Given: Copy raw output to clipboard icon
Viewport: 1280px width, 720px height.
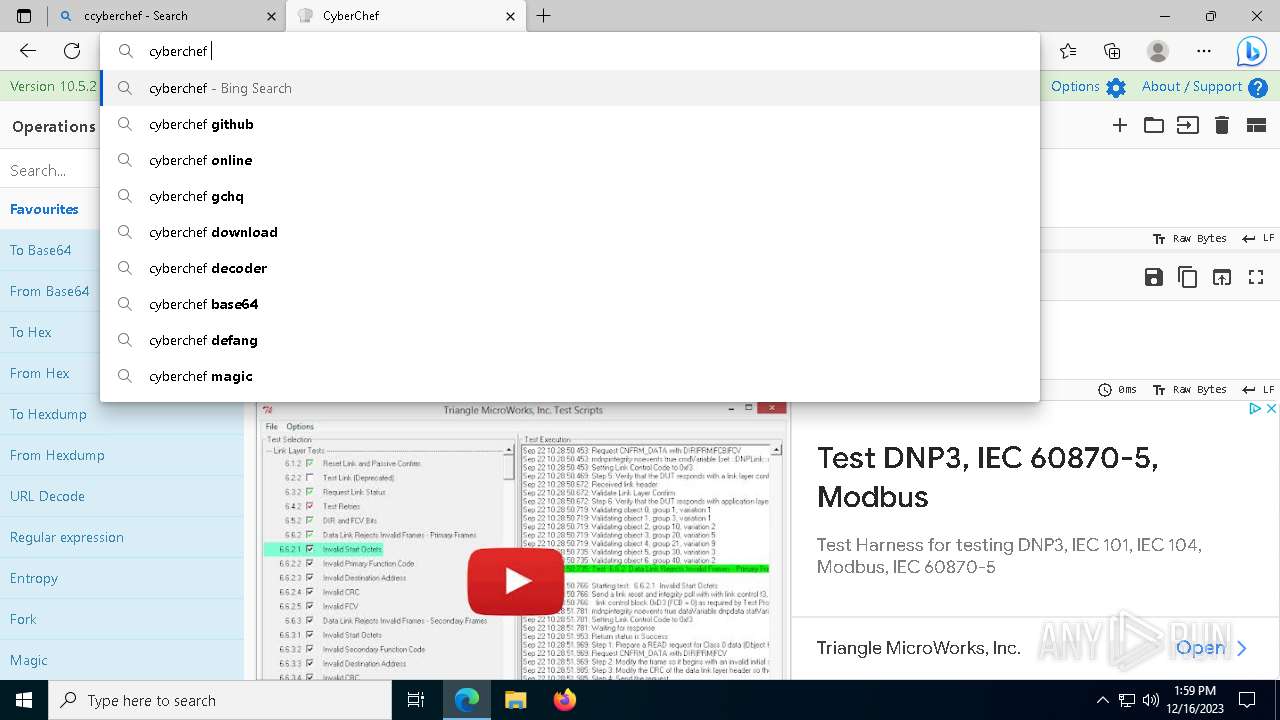Looking at the screenshot, I should coord(1188,277).
